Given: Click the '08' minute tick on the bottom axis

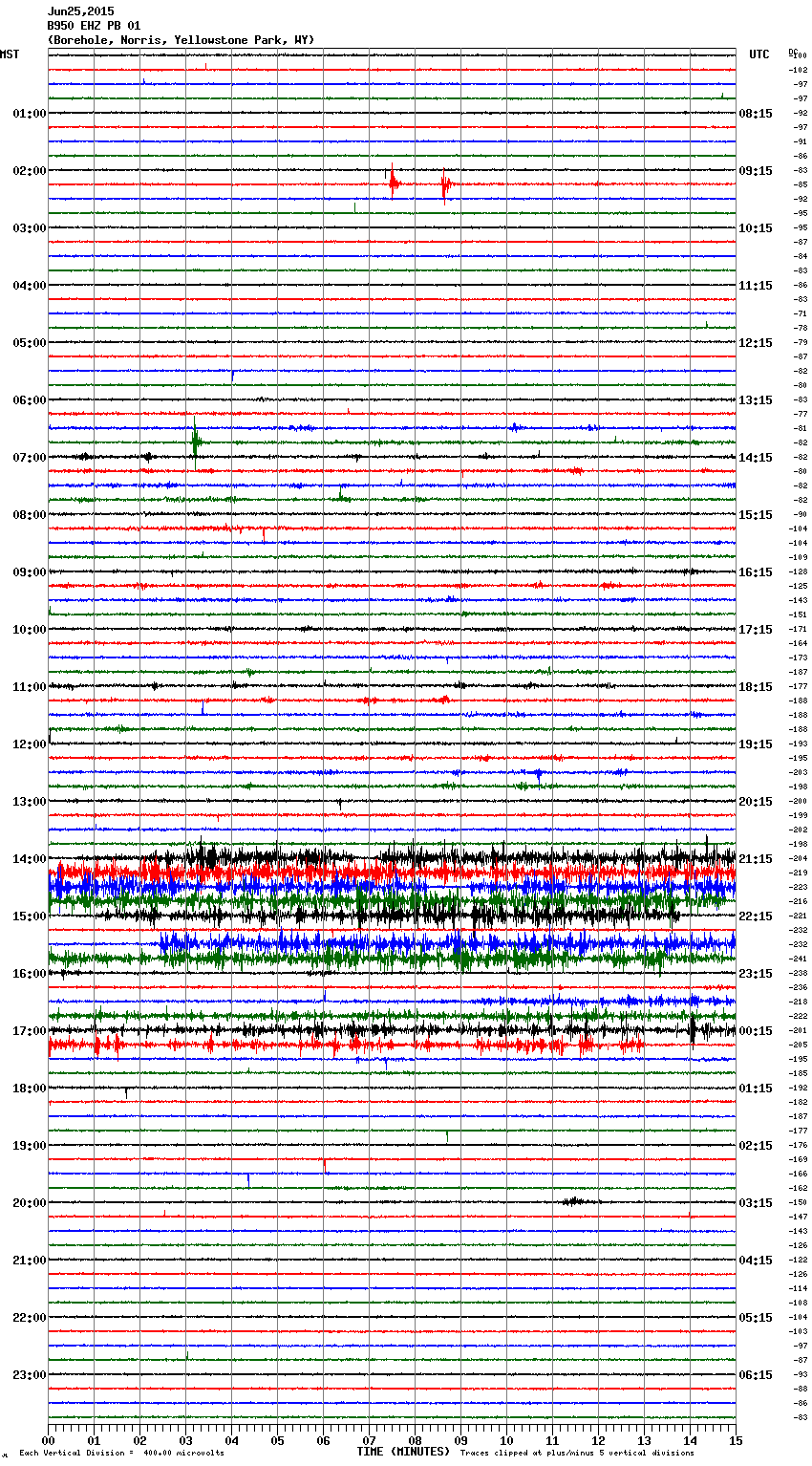Looking at the screenshot, I should (x=415, y=1440).
